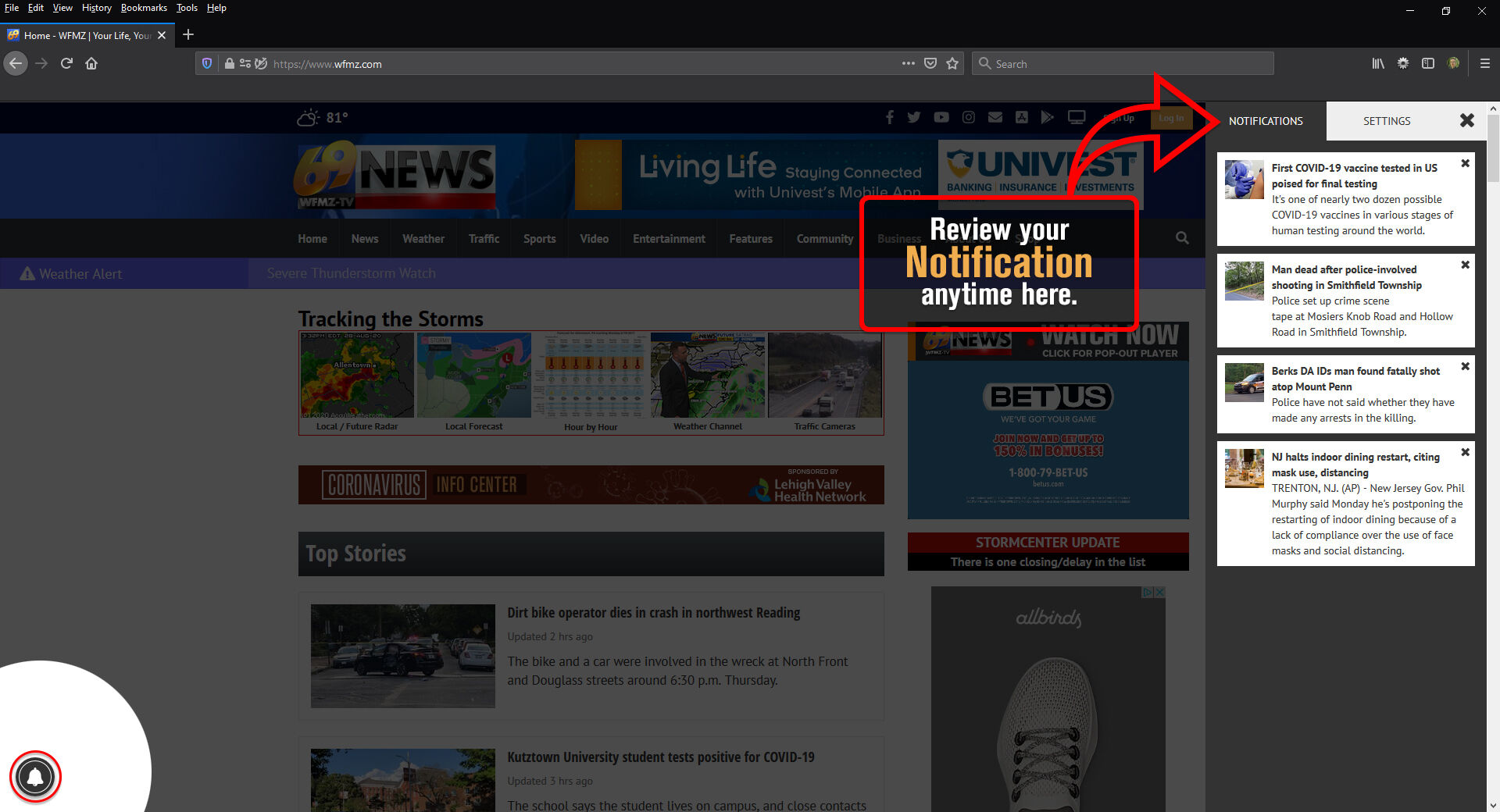The width and height of the screenshot is (1500, 812).
Task: Open the Community nav item
Action: coord(825,239)
